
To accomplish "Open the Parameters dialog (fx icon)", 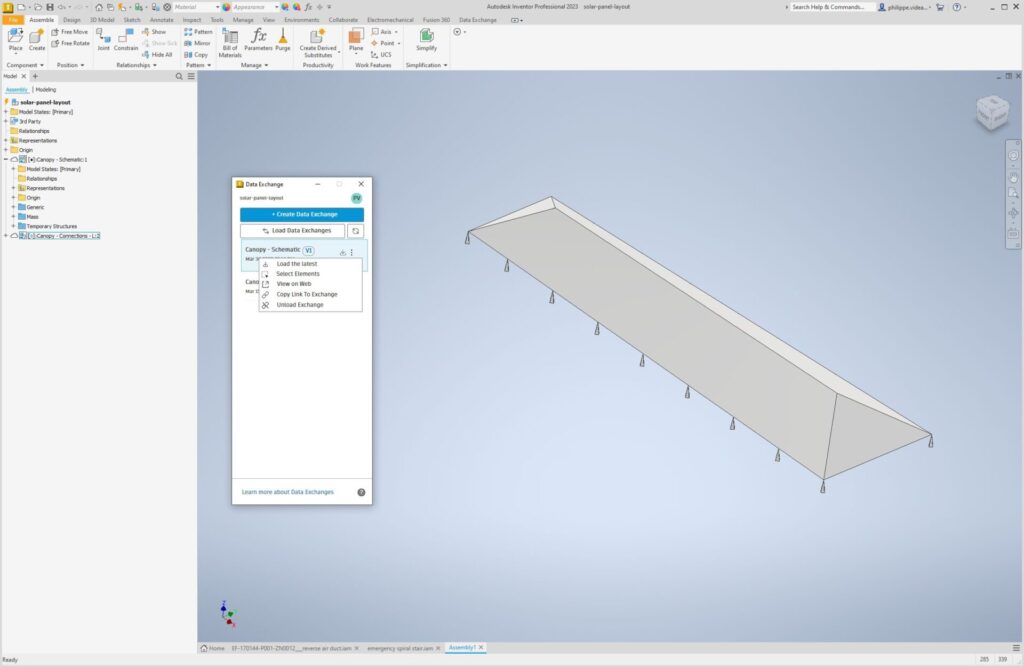I will click(x=260, y=36).
